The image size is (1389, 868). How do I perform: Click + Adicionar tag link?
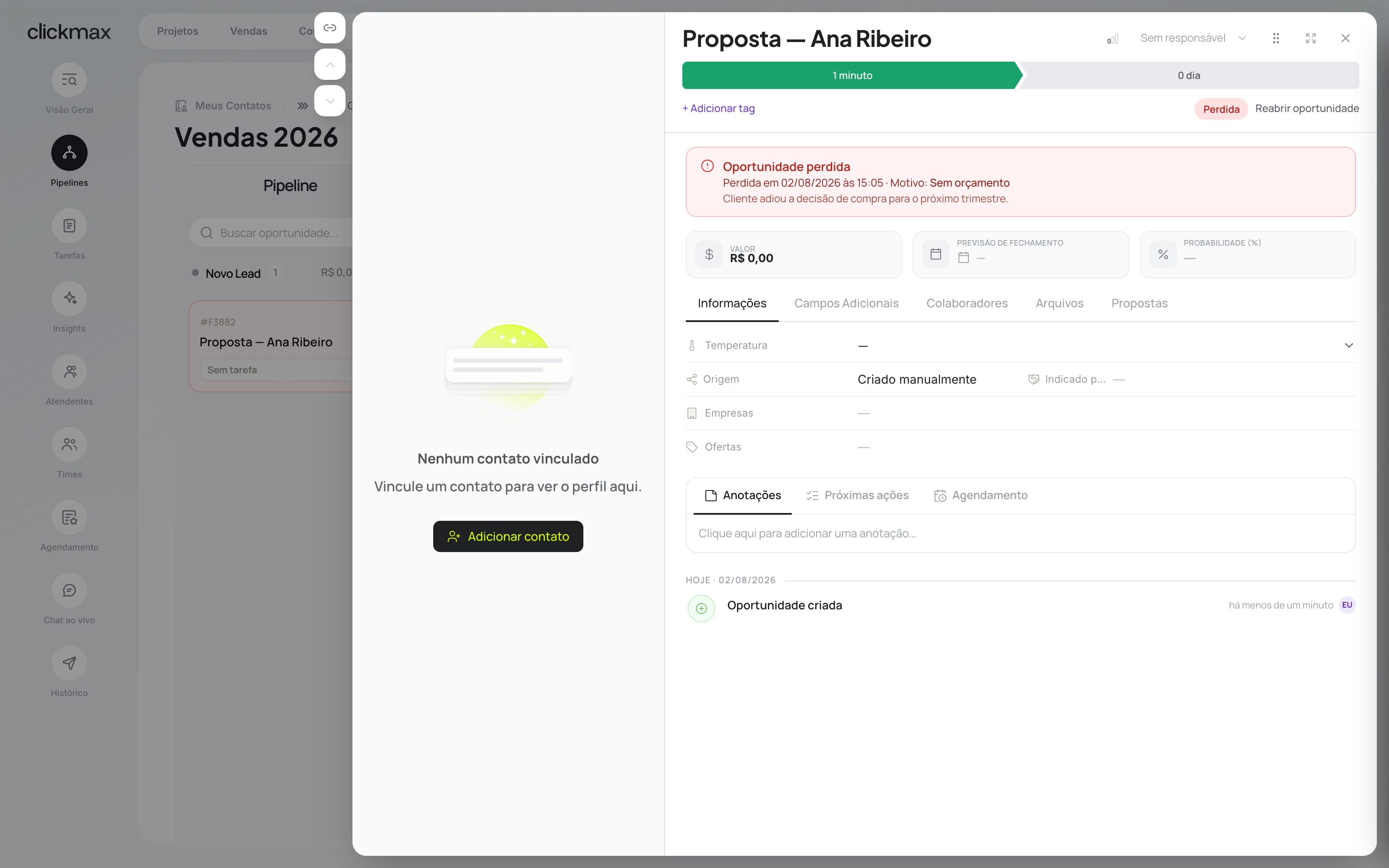[x=718, y=108]
